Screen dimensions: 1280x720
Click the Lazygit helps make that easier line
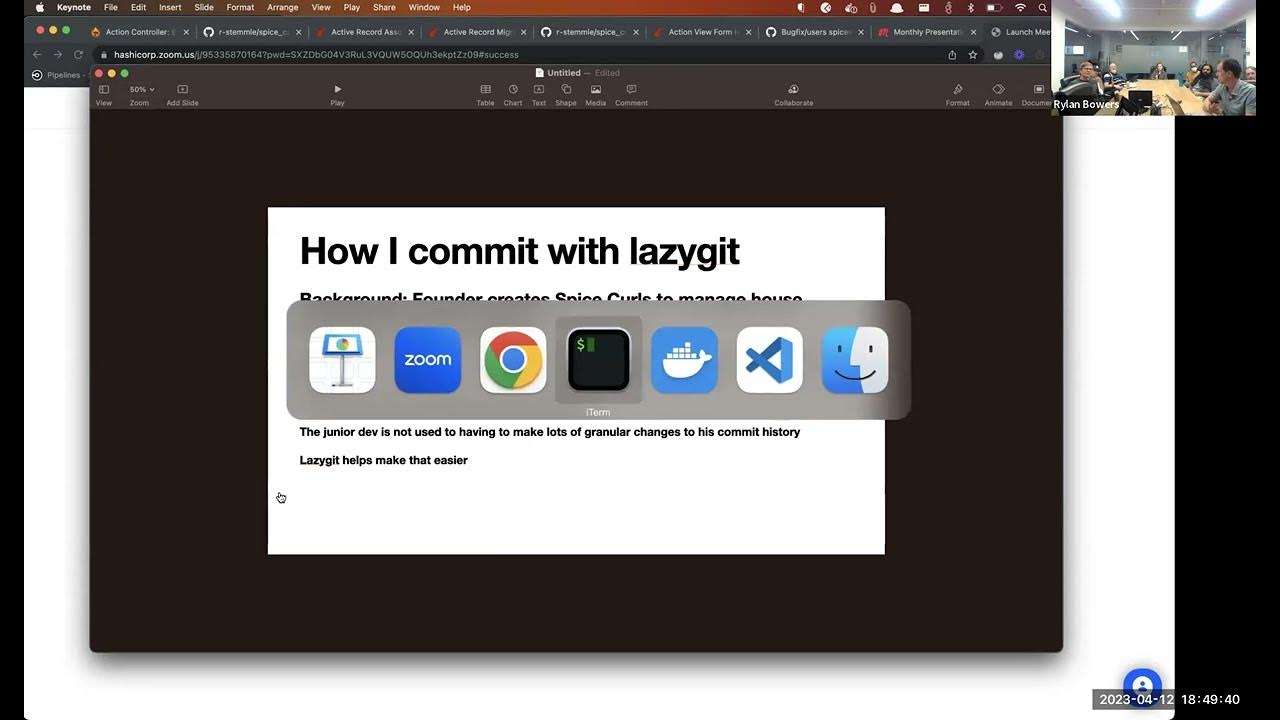click(384, 460)
